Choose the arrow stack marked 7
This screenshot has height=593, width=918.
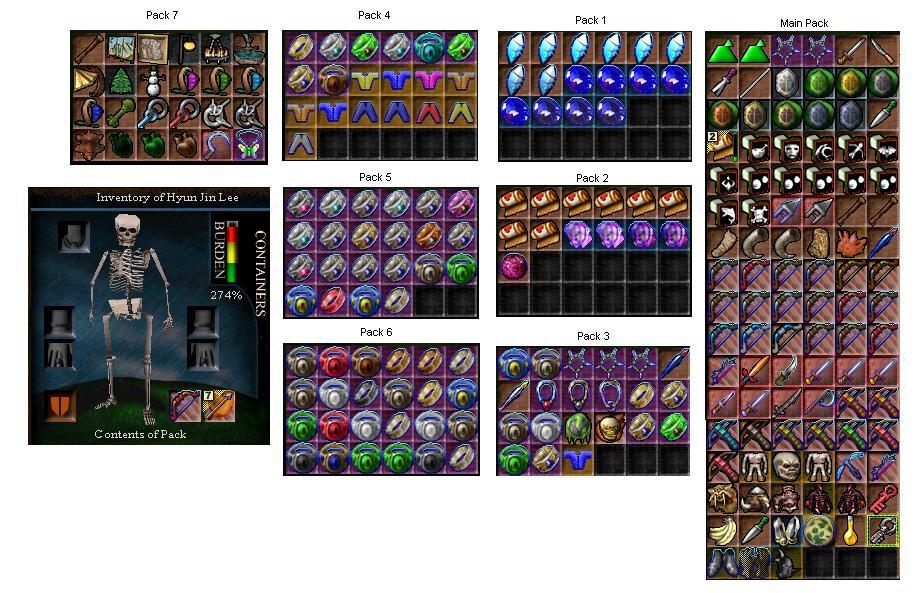coord(219,406)
